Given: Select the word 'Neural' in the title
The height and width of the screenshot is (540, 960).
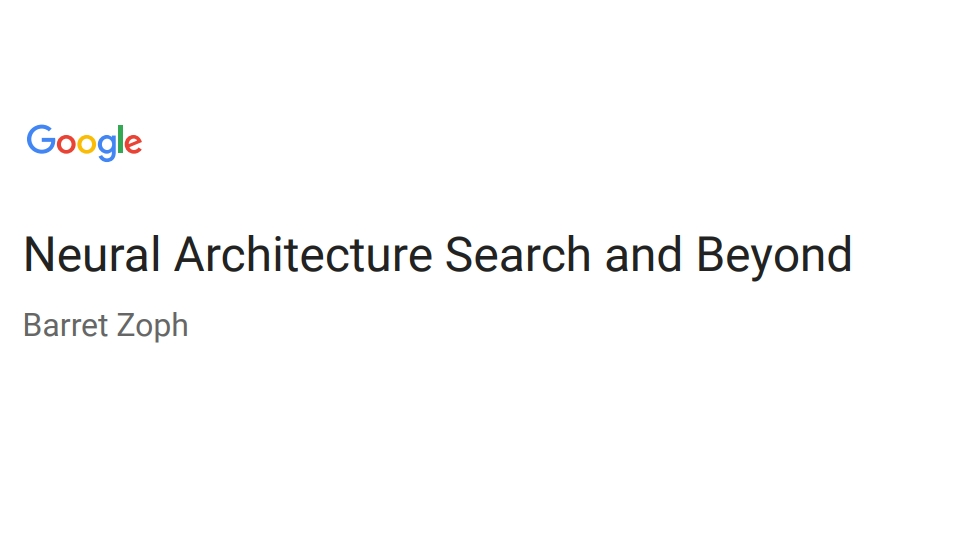Looking at the screenshot, I should pyautogui.click(x=92, y=255).
